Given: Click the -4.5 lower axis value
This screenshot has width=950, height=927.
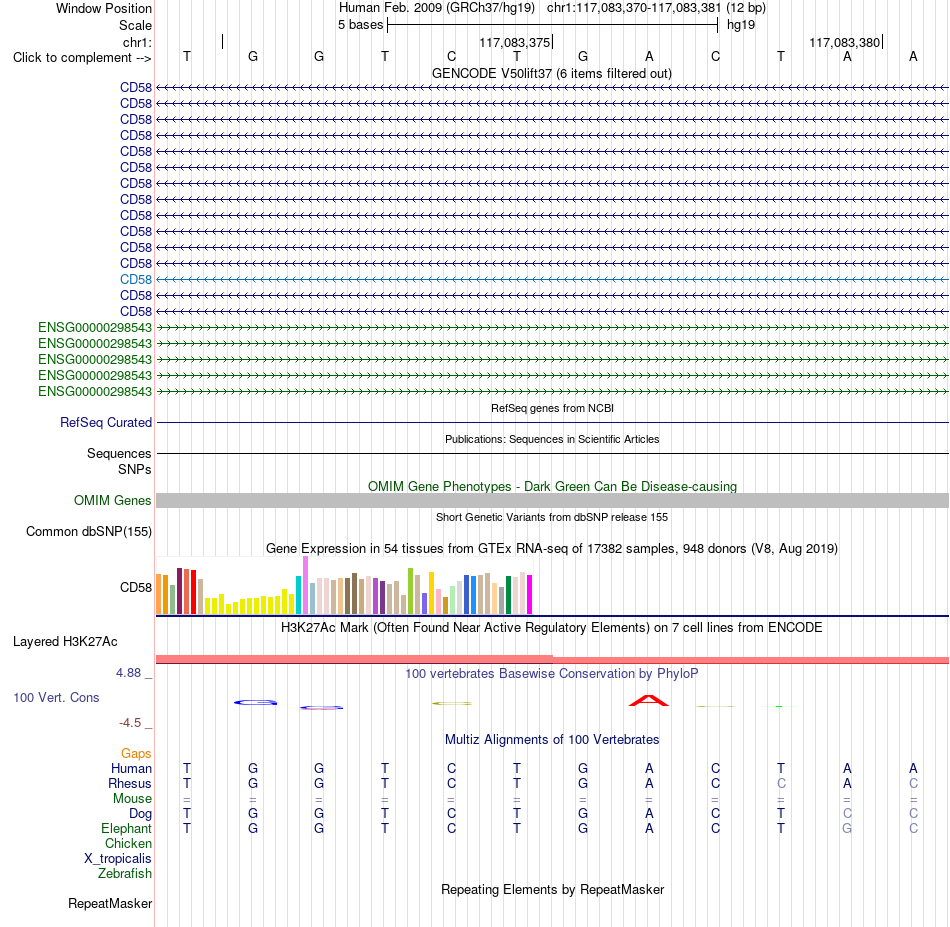Looking at the screenshot, I should click(130, 723).
